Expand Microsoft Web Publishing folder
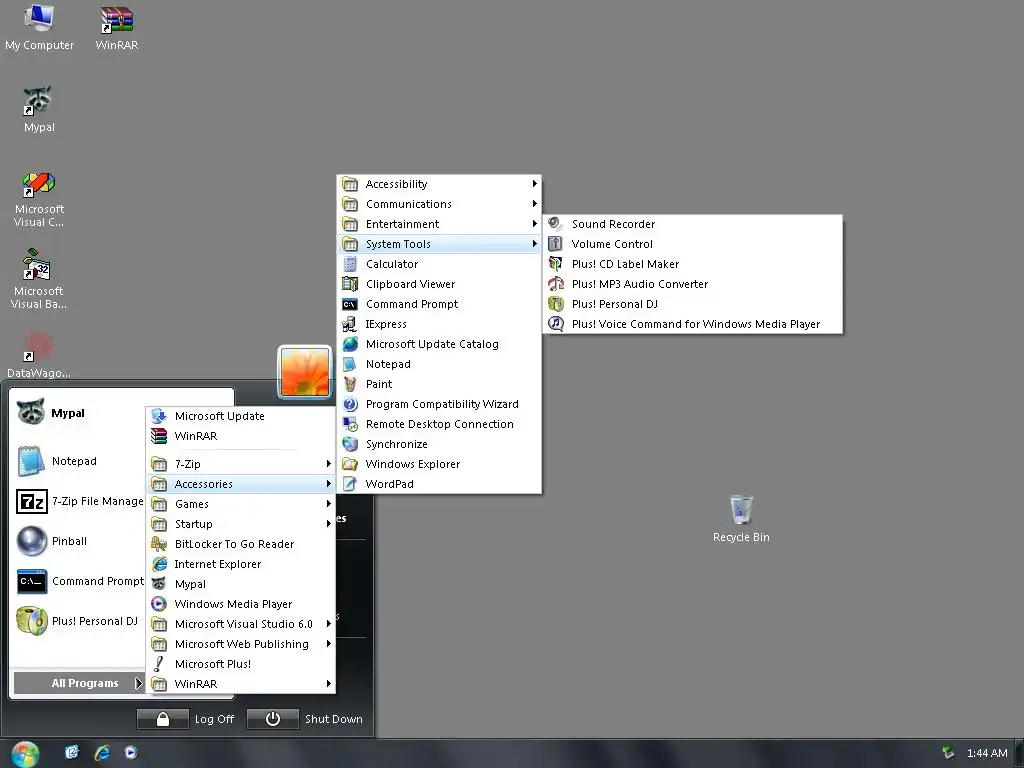The height and width of the screenshot is (768, 1024). [241, 644]
